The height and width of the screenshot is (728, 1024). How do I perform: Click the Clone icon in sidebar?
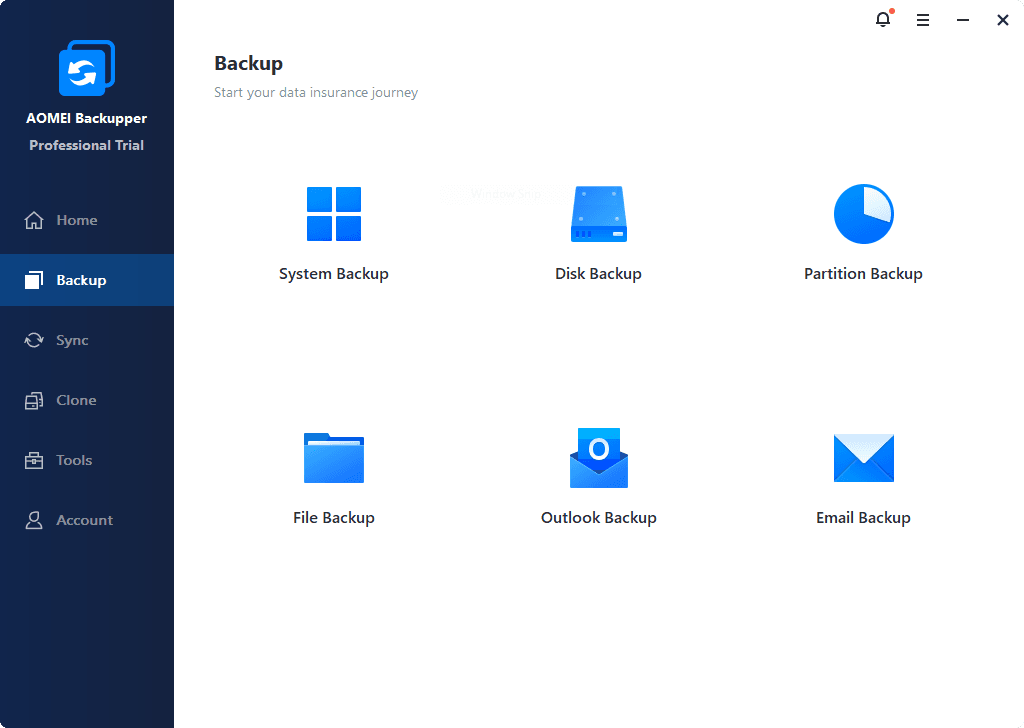coord(34,400)
